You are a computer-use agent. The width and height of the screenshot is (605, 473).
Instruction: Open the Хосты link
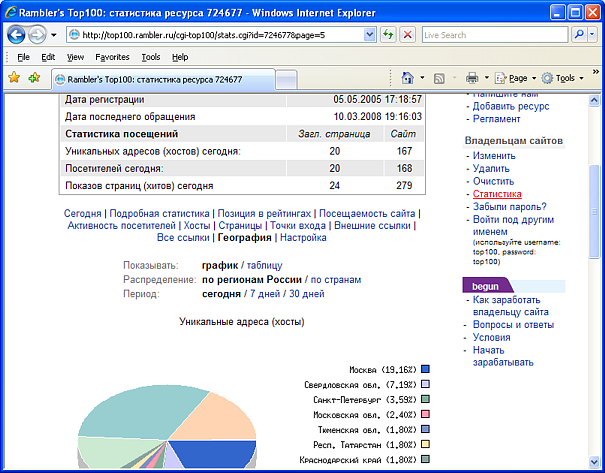pyautogui.click(x=197, y=225)
